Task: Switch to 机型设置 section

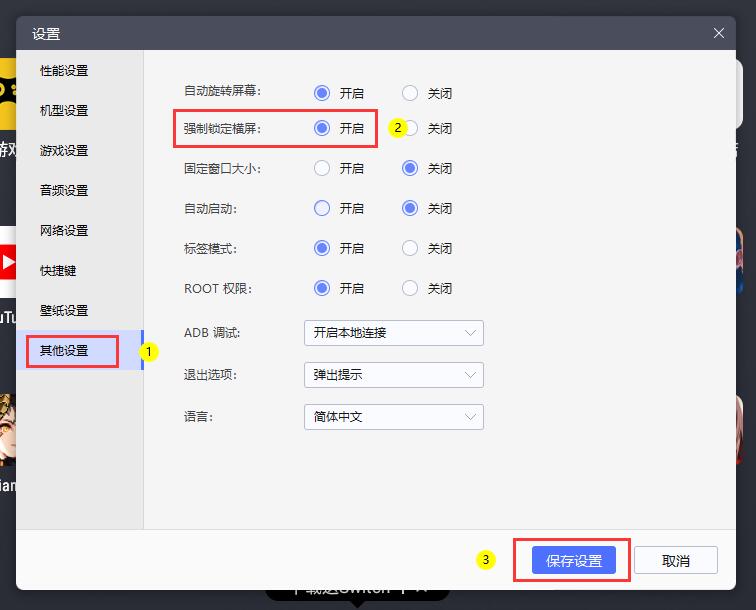Action: [x=64, y=111]
